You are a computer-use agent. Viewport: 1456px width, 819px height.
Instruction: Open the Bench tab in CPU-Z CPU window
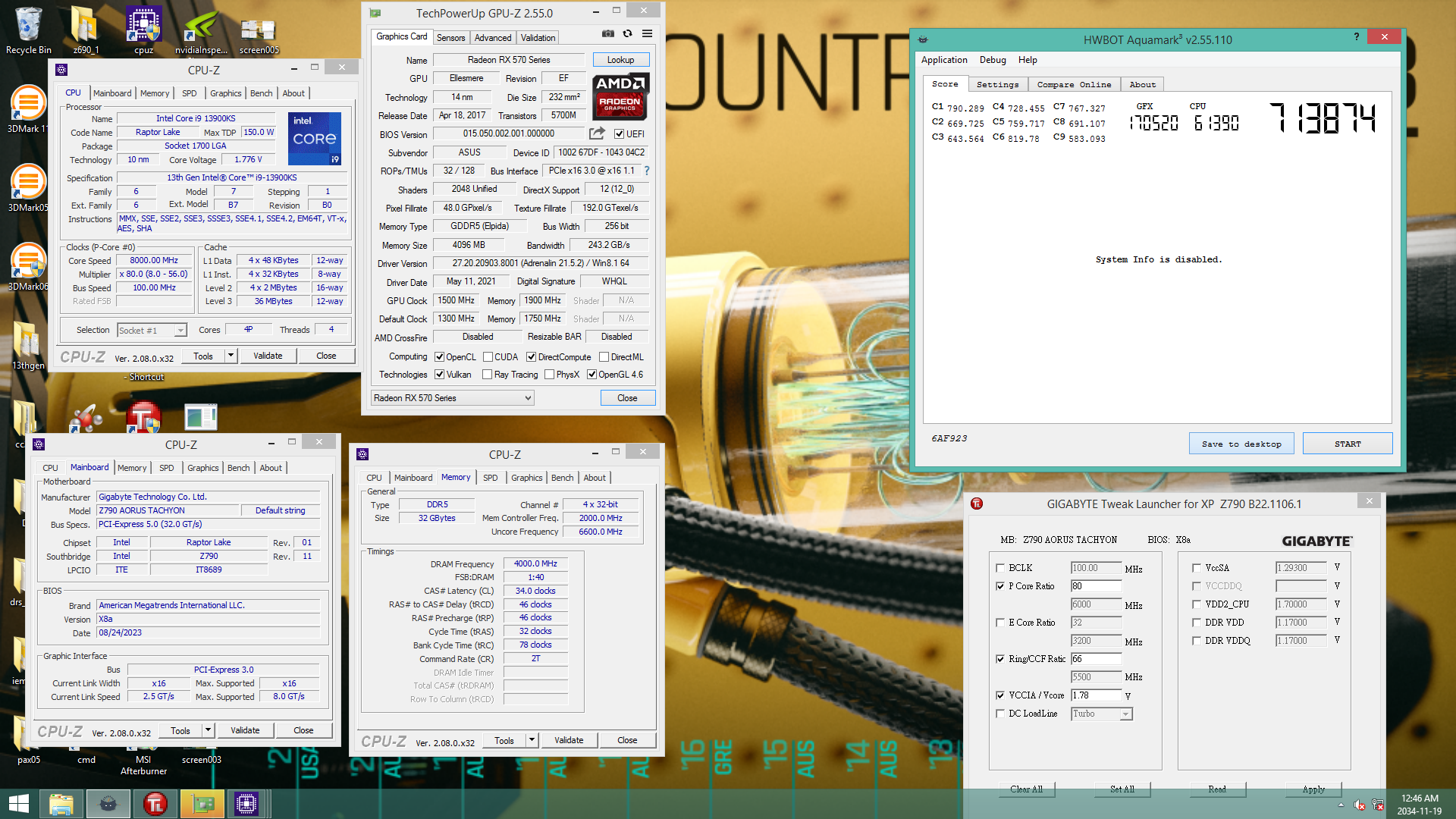261,93
